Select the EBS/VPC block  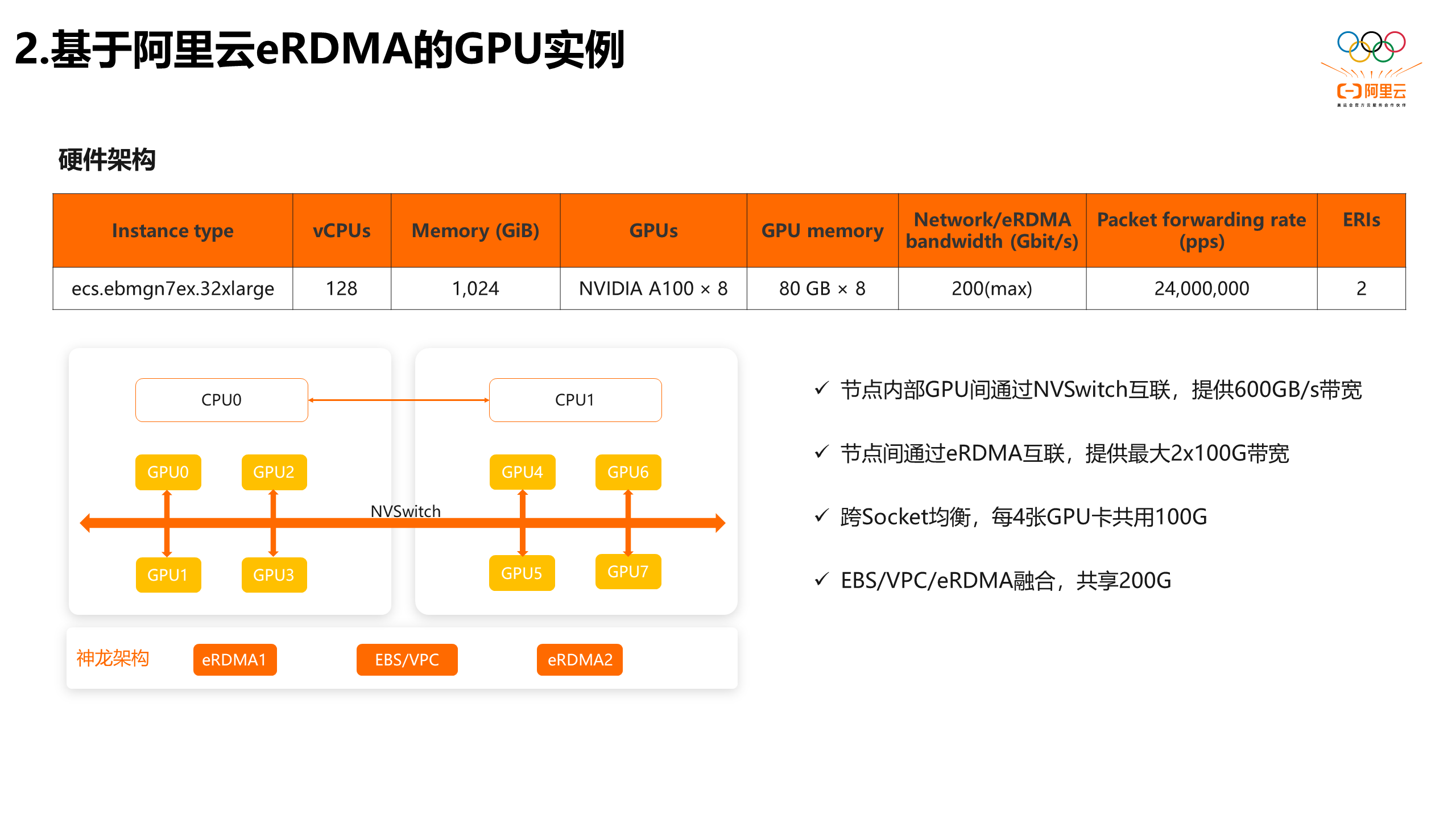coord(407,660)
